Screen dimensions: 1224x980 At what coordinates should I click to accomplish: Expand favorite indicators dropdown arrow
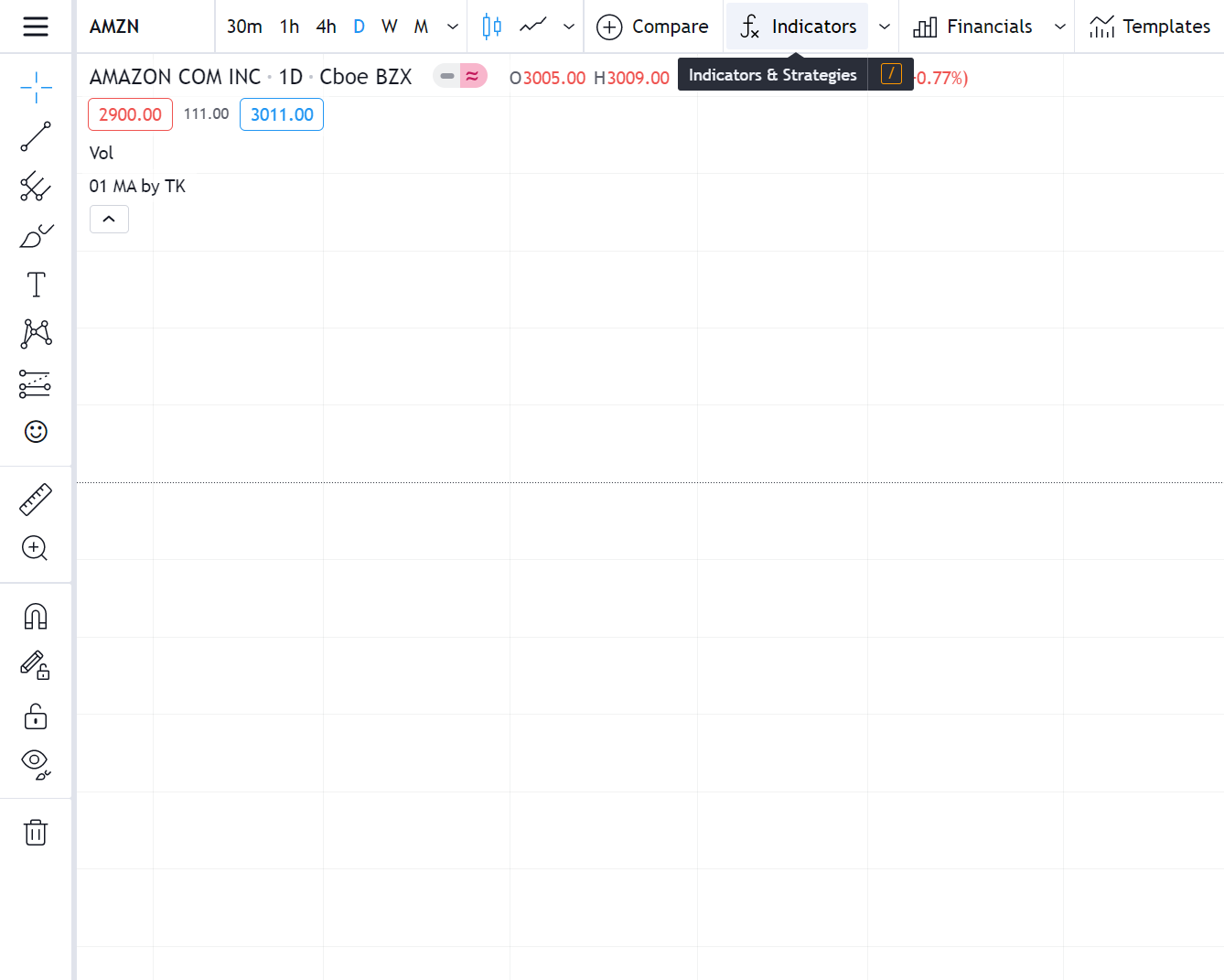(885, 27)
